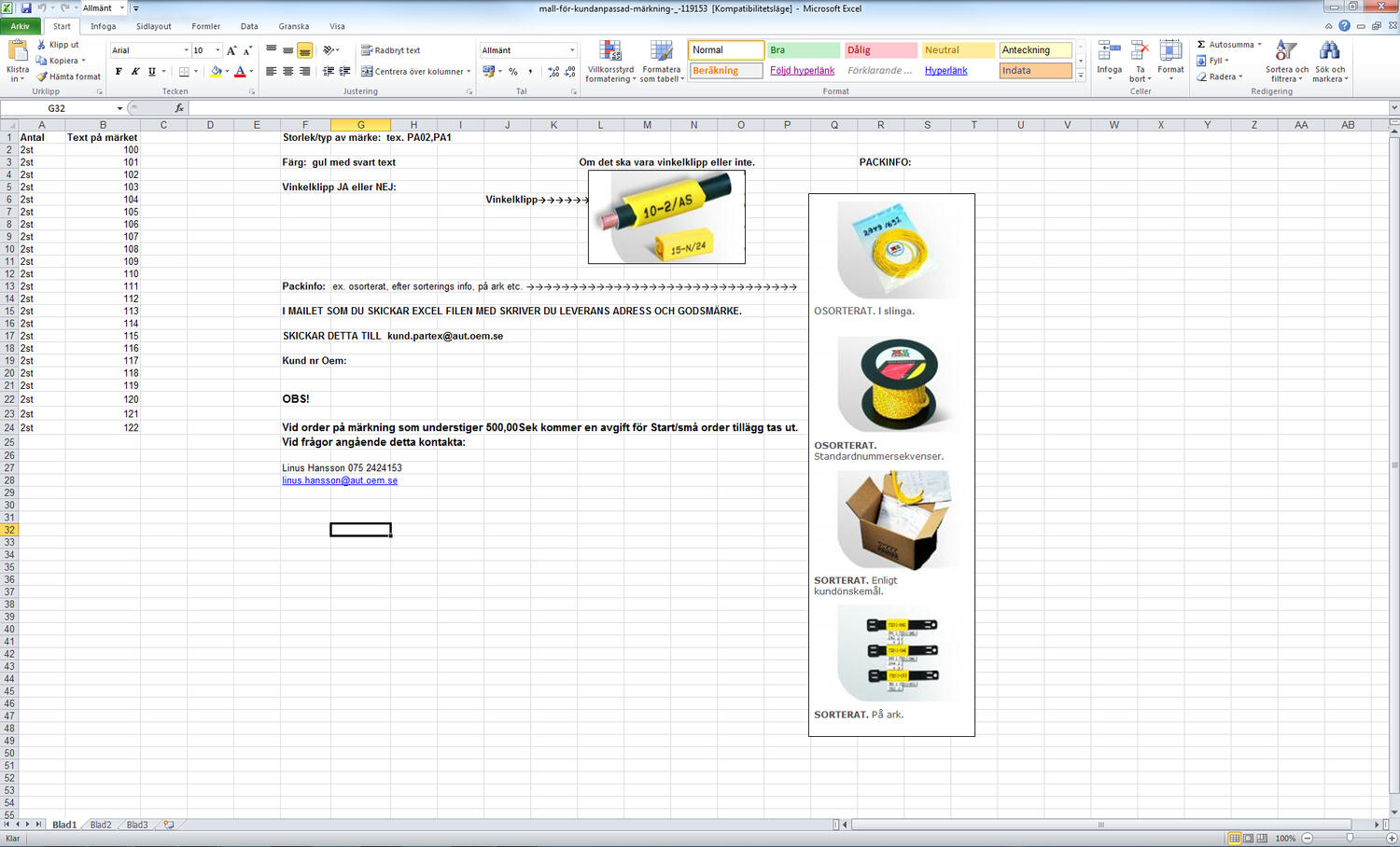Click the Hämta format painter icon
Viewport: 1400px width, 847px height.
pyautogui.click(x=41, y=76)
